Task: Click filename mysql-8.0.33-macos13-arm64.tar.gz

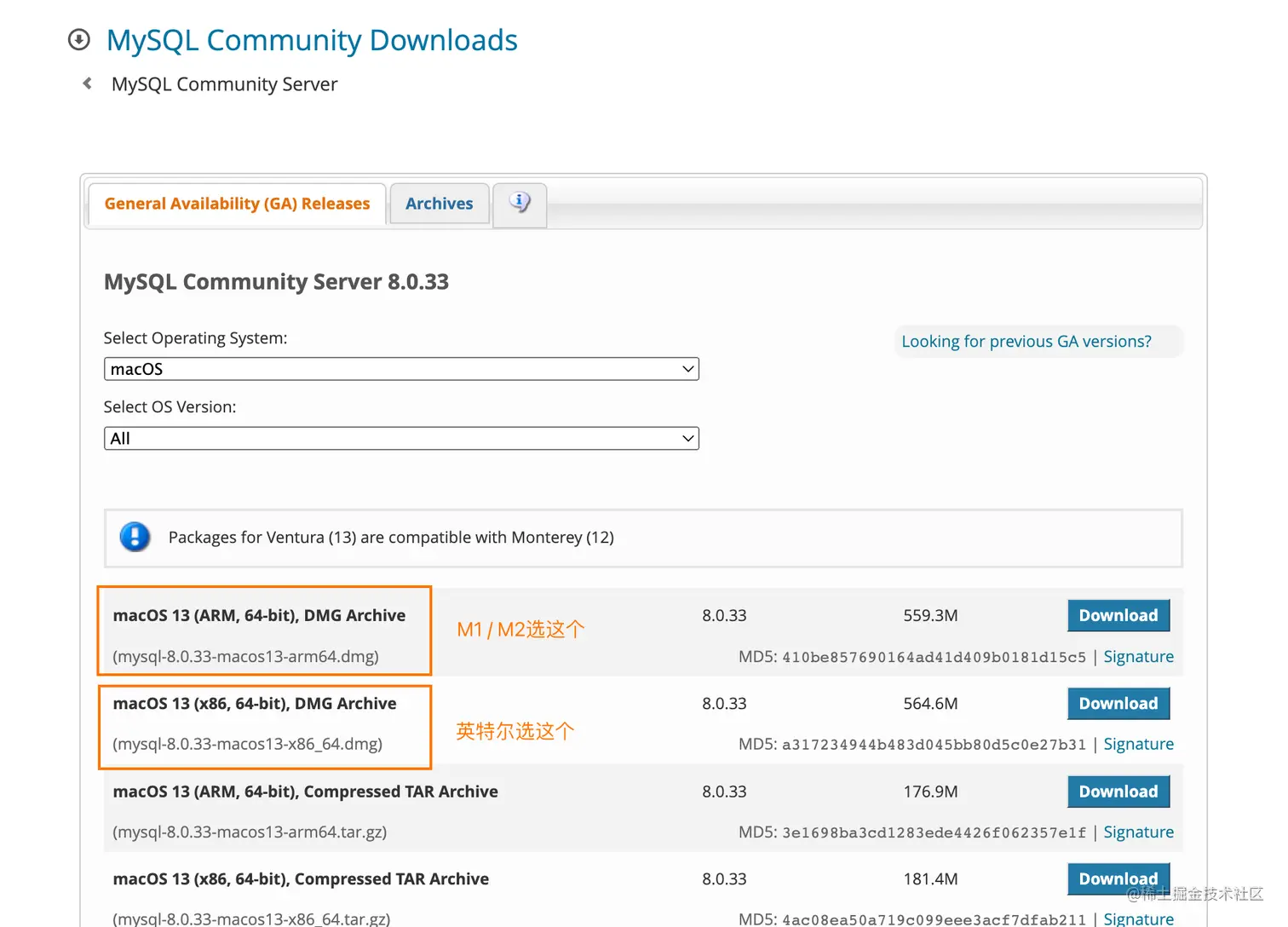Action: click(x=250, y=832)
